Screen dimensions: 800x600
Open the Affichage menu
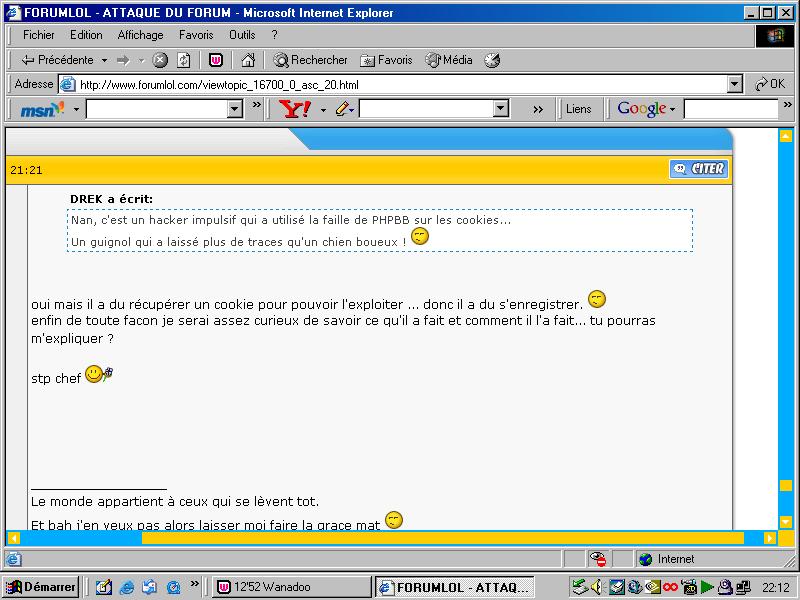(140, 35)
